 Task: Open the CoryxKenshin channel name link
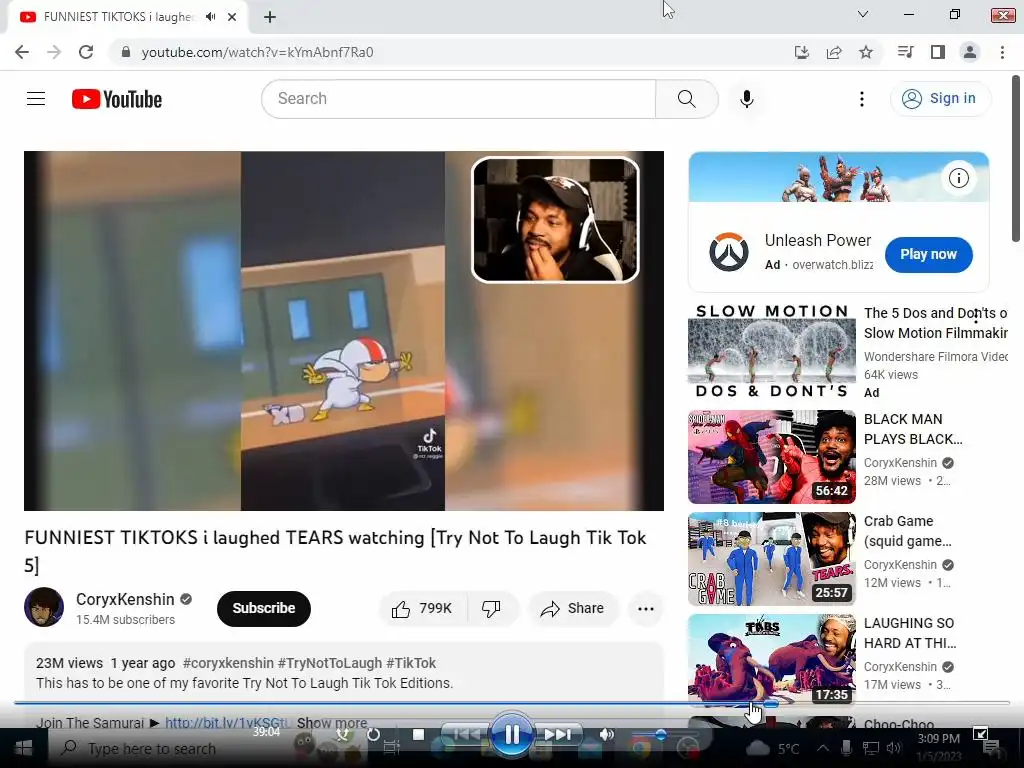coord(125,599)
